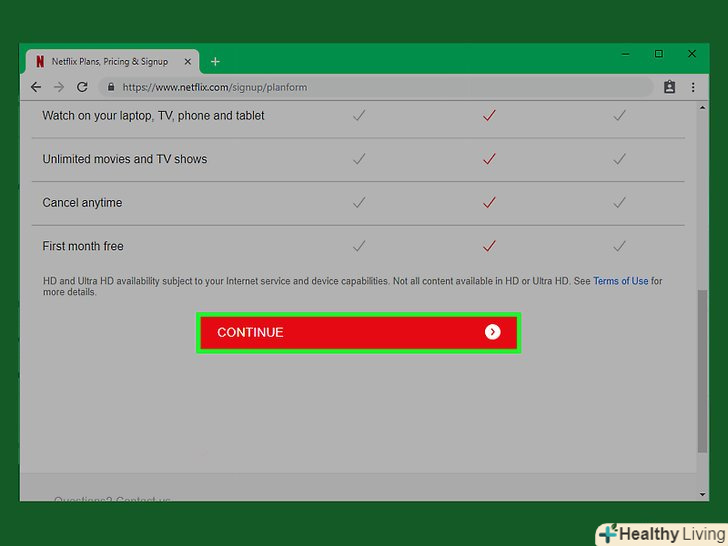Click the browser back arrow
The image size is (728, 546).
[x=36, y=87]
